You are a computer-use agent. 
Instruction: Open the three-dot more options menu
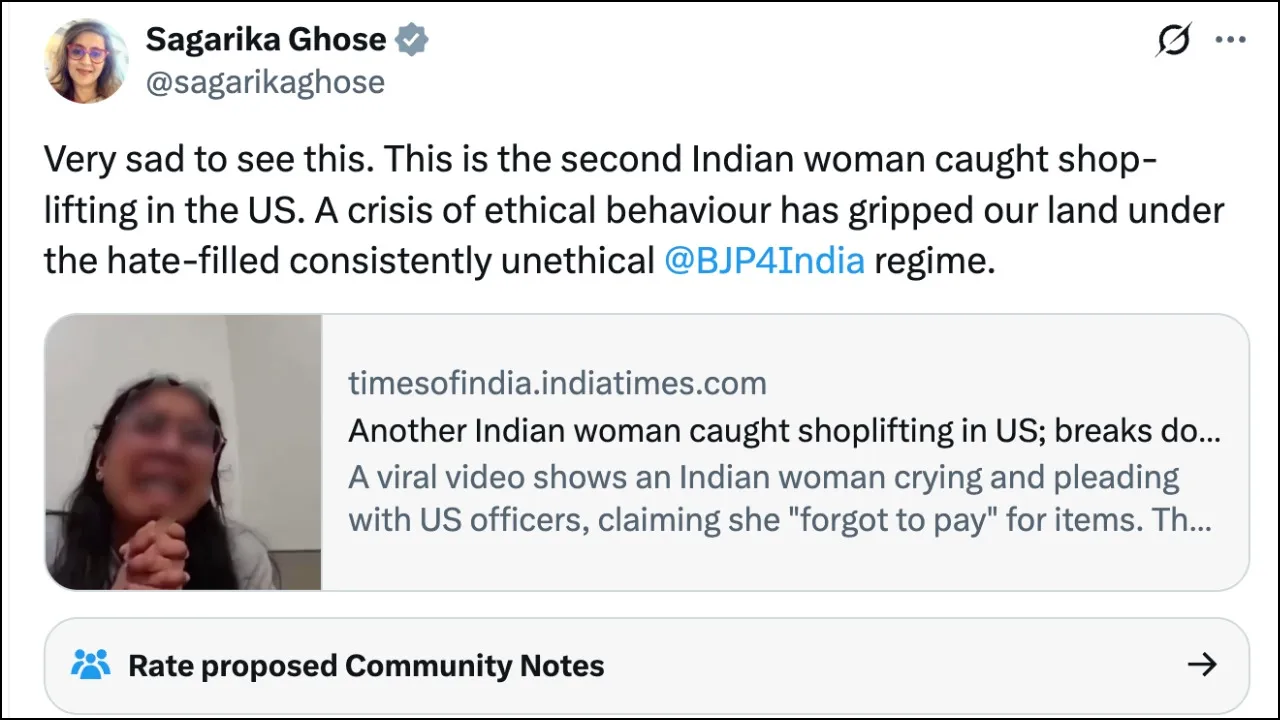pyautogui.click(x=1230, y=39)
